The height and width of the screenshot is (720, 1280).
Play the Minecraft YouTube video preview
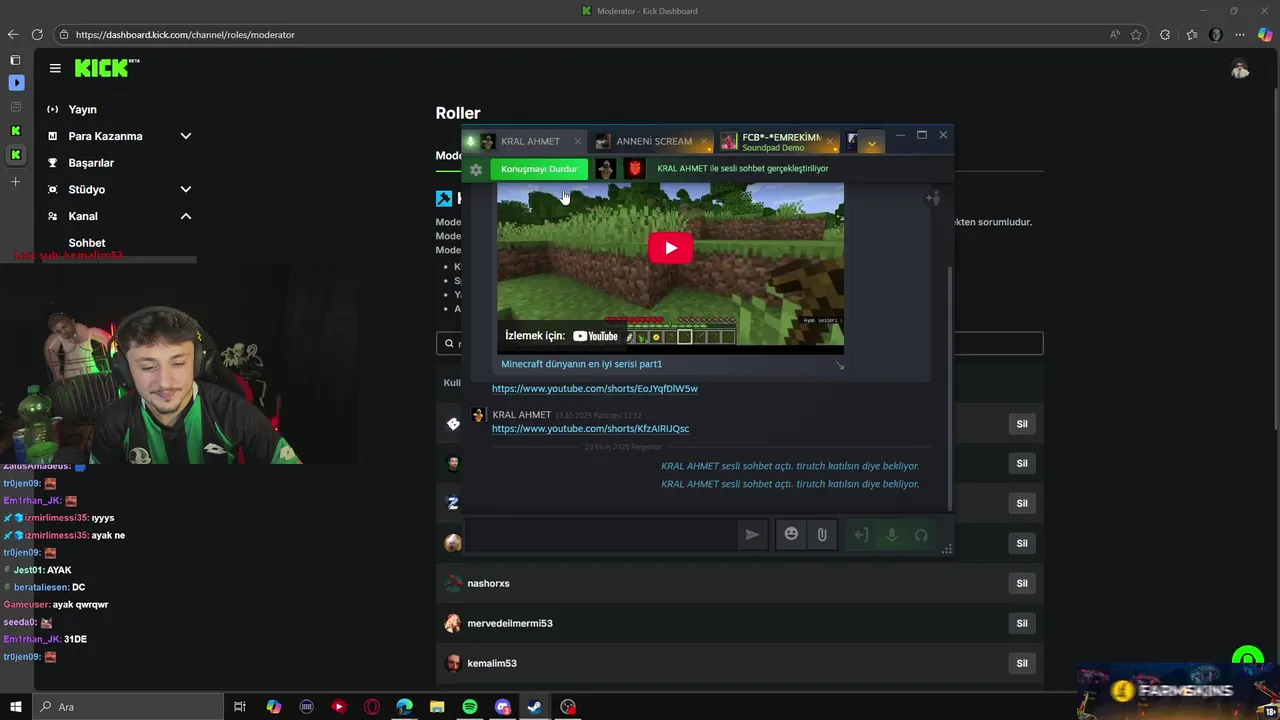point(670,248)
